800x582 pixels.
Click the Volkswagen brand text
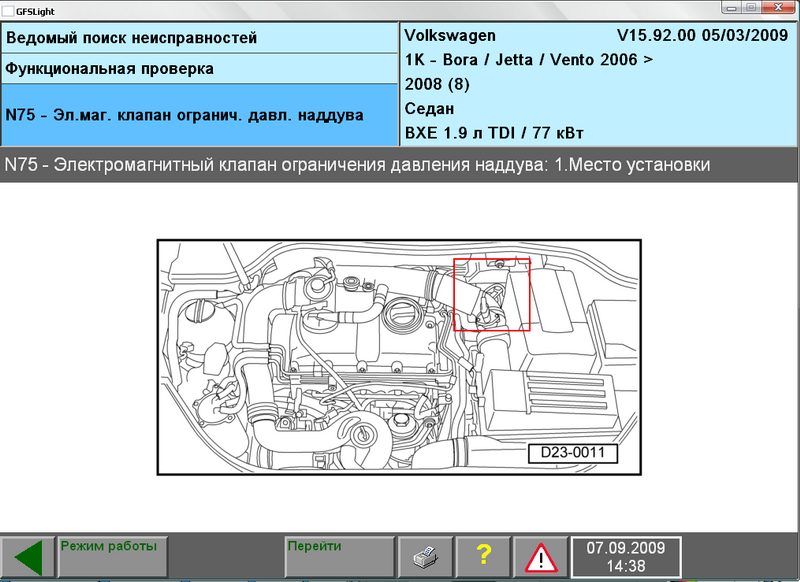[449, 35]
